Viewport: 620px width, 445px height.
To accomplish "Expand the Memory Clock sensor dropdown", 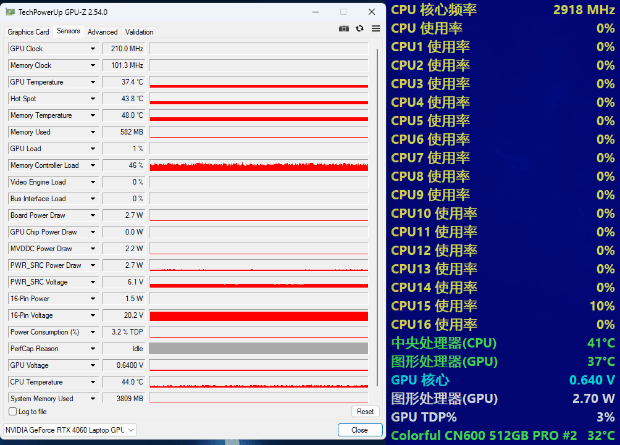I will coord(93,65).
